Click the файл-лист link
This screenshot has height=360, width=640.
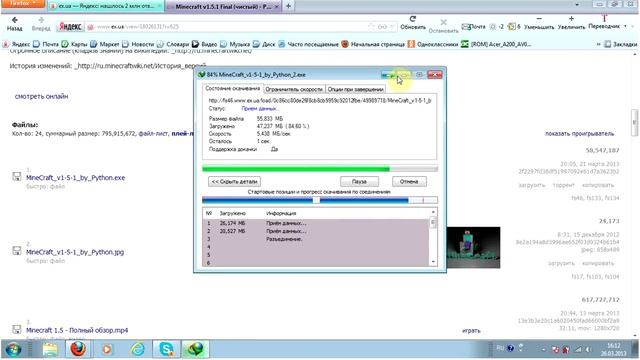pos(153,133)
